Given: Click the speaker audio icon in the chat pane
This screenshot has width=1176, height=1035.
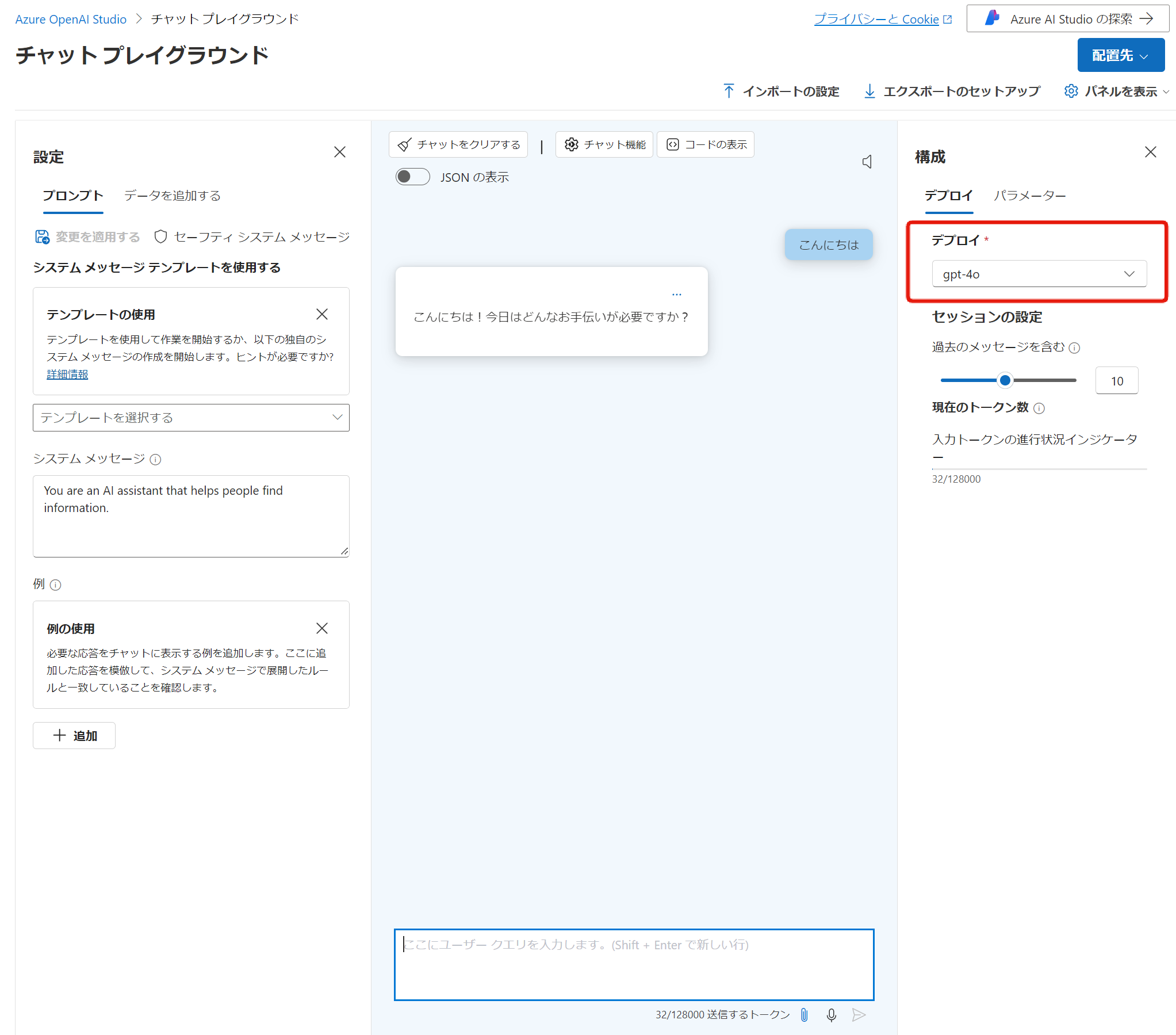Looking at the screenshot, I should (867, 162).
